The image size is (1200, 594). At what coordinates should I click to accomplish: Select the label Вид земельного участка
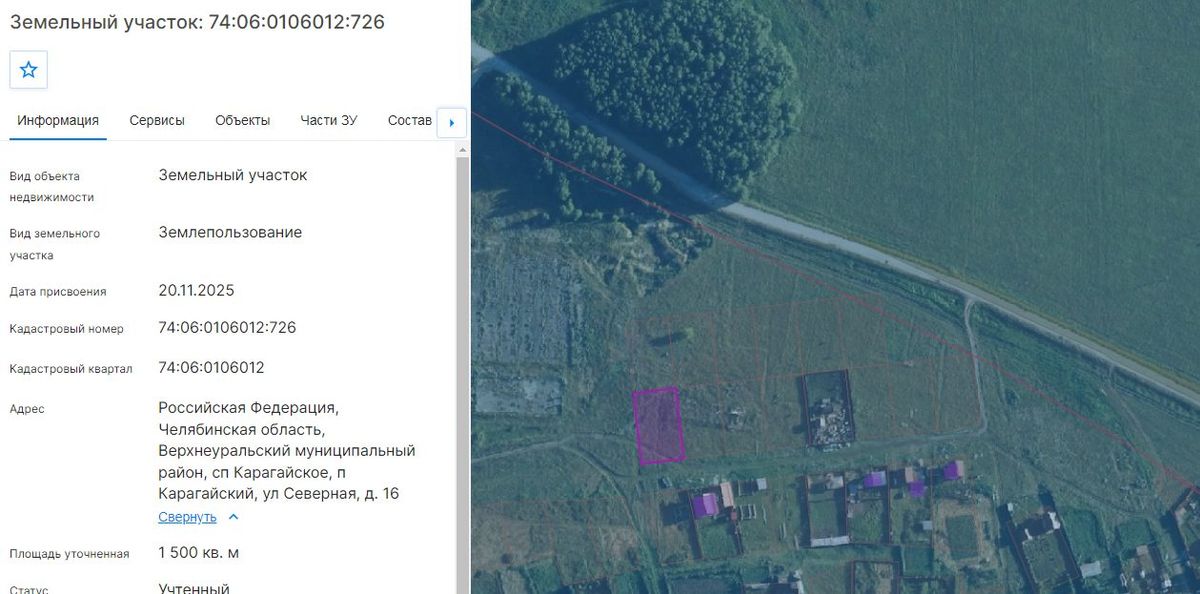click(x=55, y=245)
